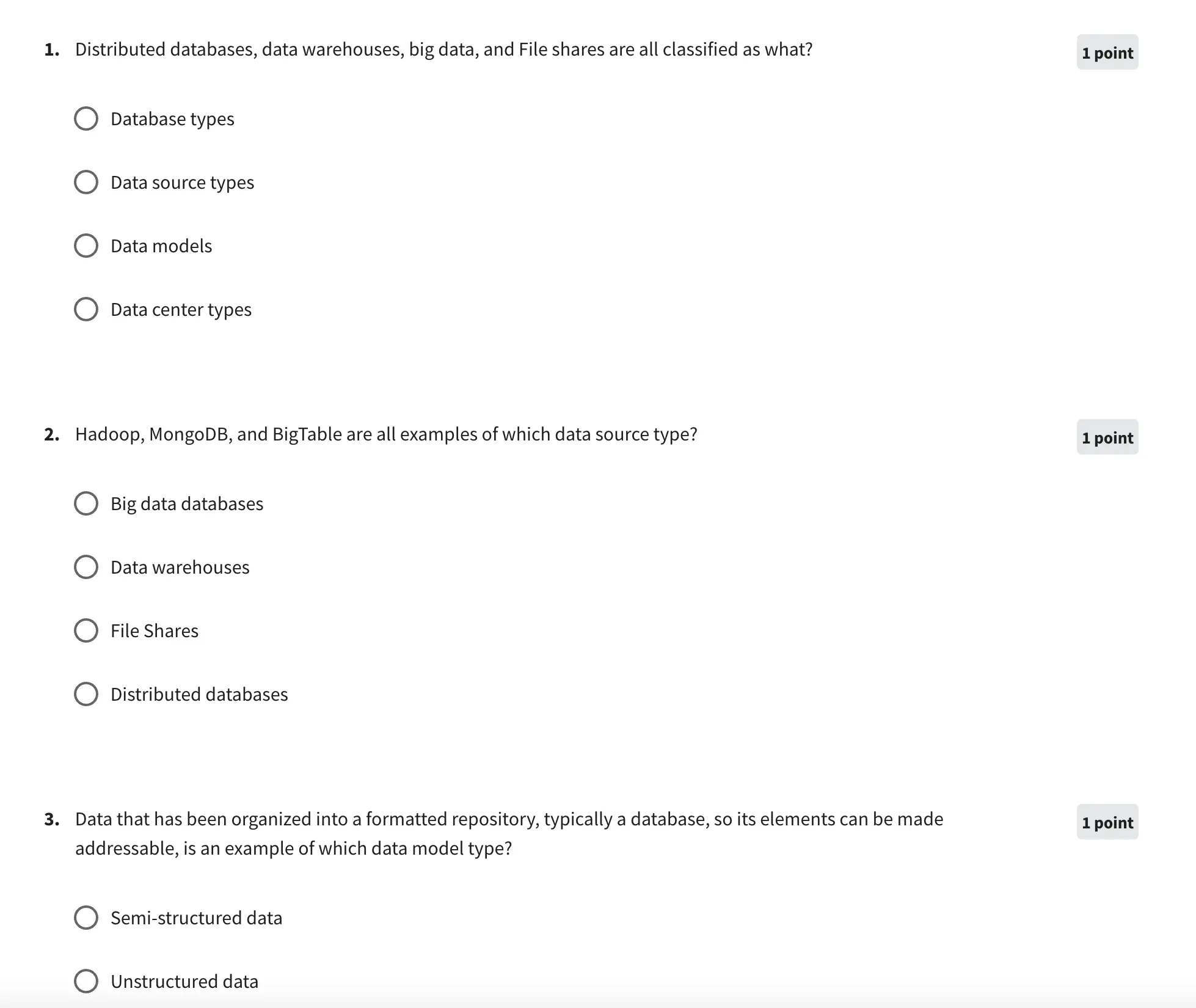Click the 1 point badge for question 1
The image size is (1196, 1008).
point(1107,53)
